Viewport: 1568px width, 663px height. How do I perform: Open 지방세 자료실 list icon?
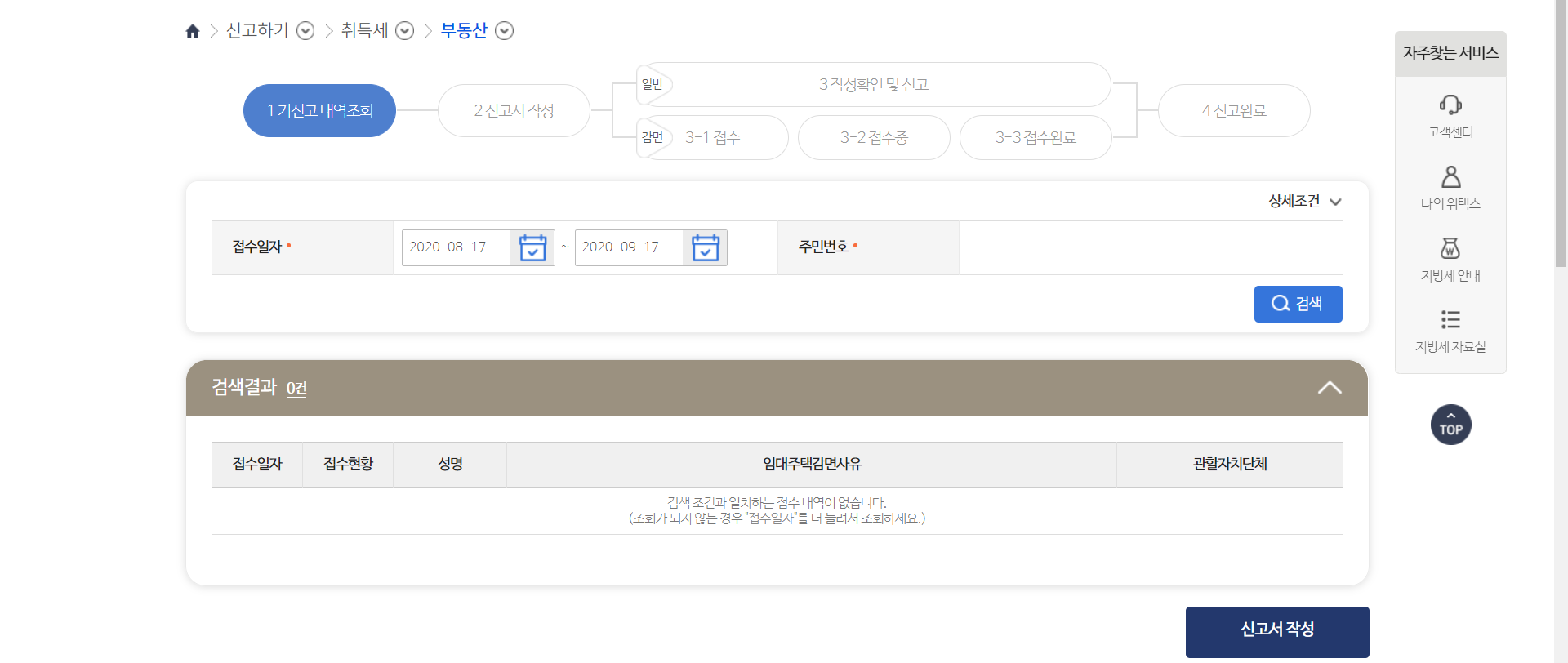coord(1450,319)
